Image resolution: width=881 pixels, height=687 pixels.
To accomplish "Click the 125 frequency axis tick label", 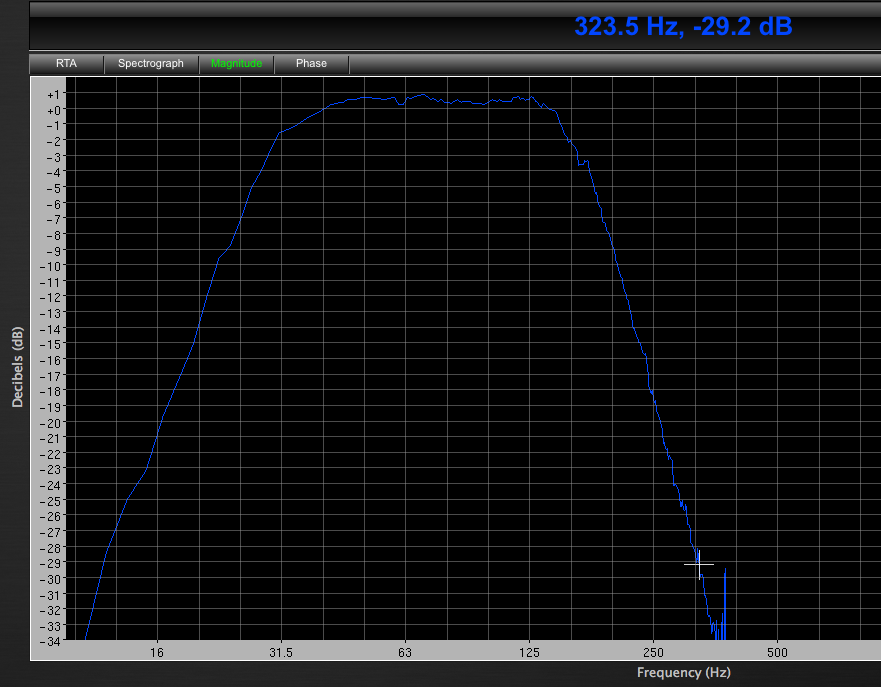I will (529, 653).
